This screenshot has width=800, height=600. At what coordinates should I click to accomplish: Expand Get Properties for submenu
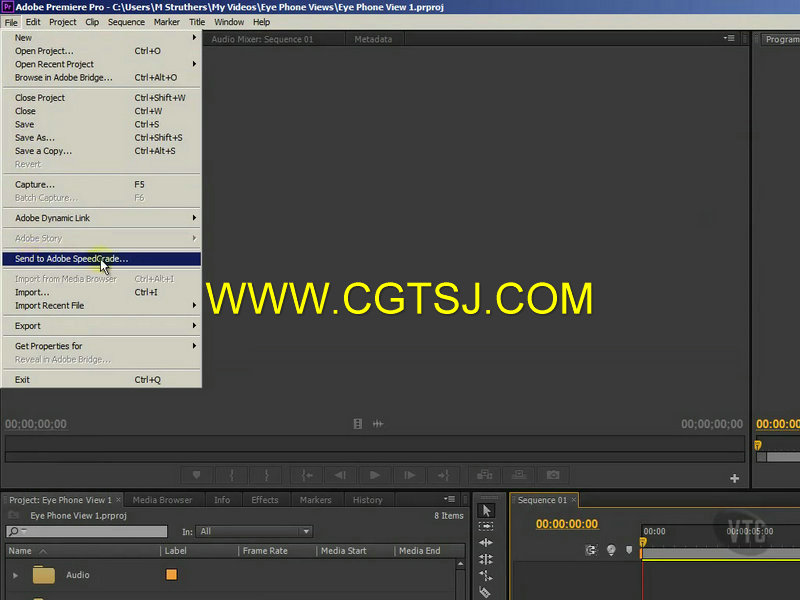tap(102, 346)
